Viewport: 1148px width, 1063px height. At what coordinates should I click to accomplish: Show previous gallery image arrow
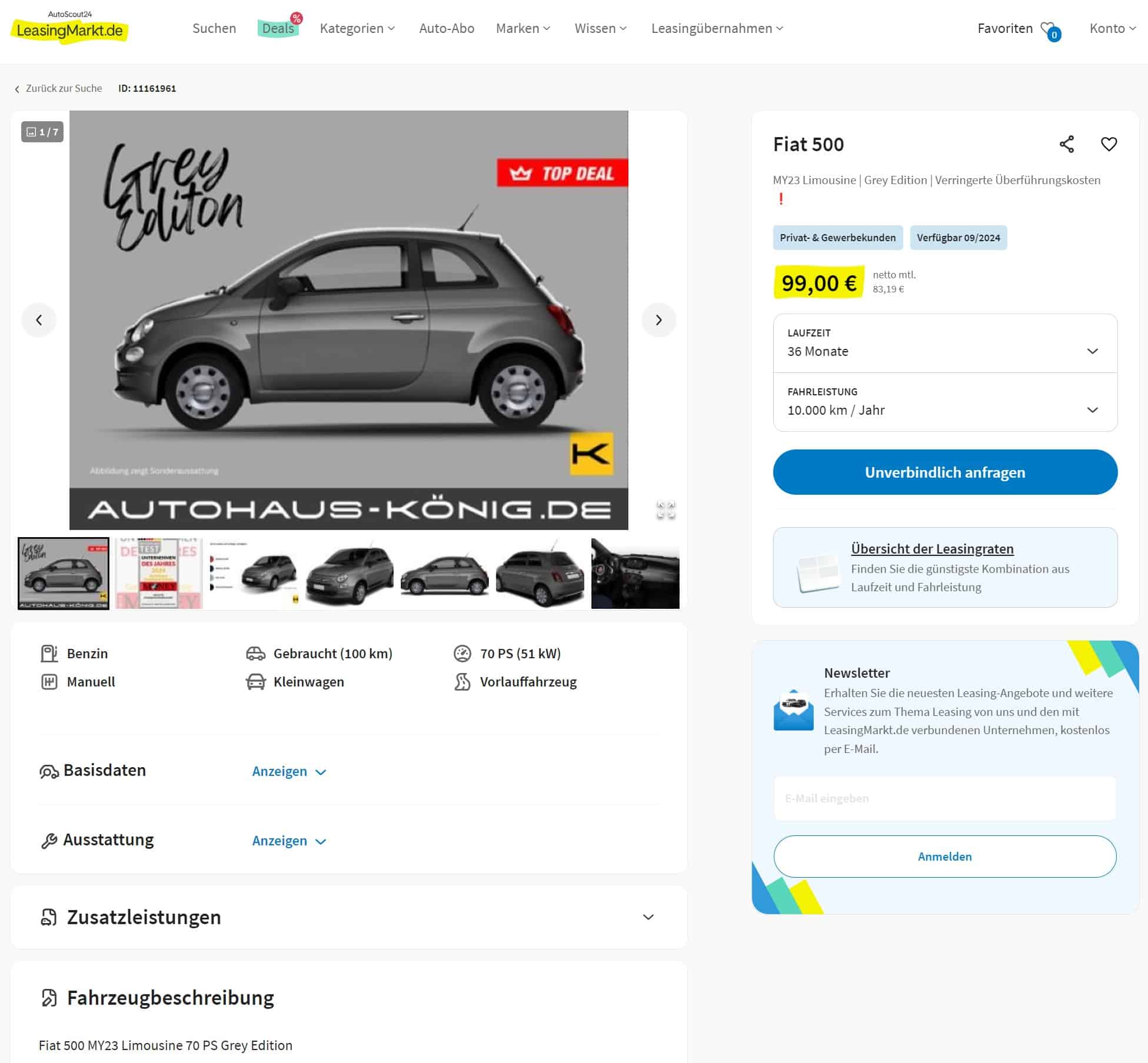39,319
